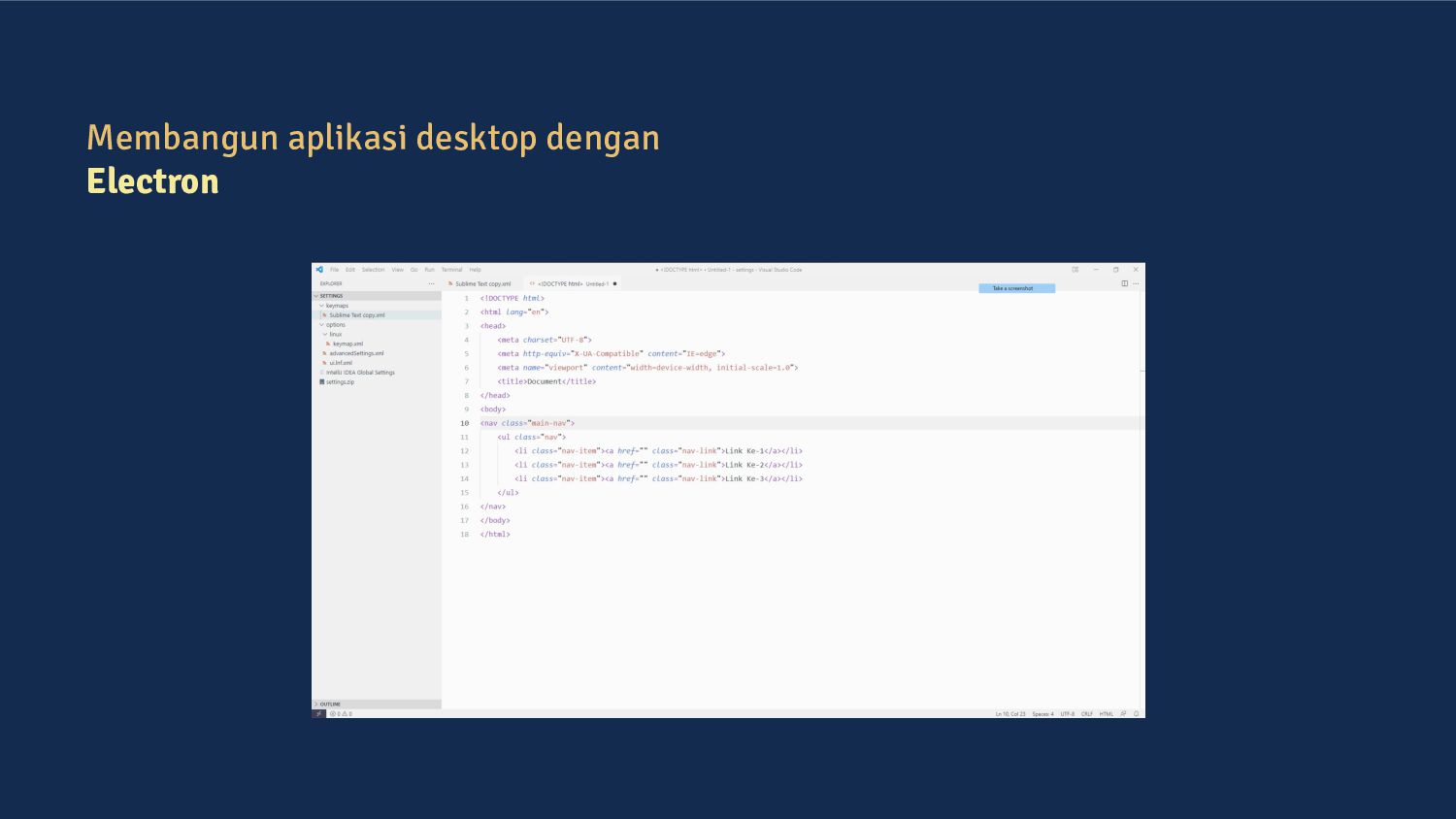Click the <!DOCTYPE html> code line
Image resolution: width=1456 pixels, height=819 pixels.
click(513, 299)
